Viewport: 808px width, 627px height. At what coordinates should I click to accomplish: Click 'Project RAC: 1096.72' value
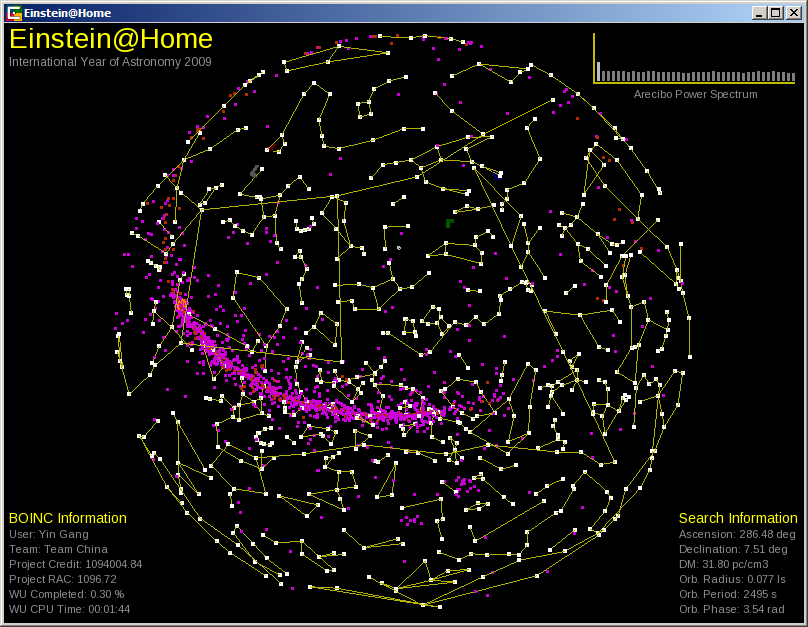click(x=63, y=579)
